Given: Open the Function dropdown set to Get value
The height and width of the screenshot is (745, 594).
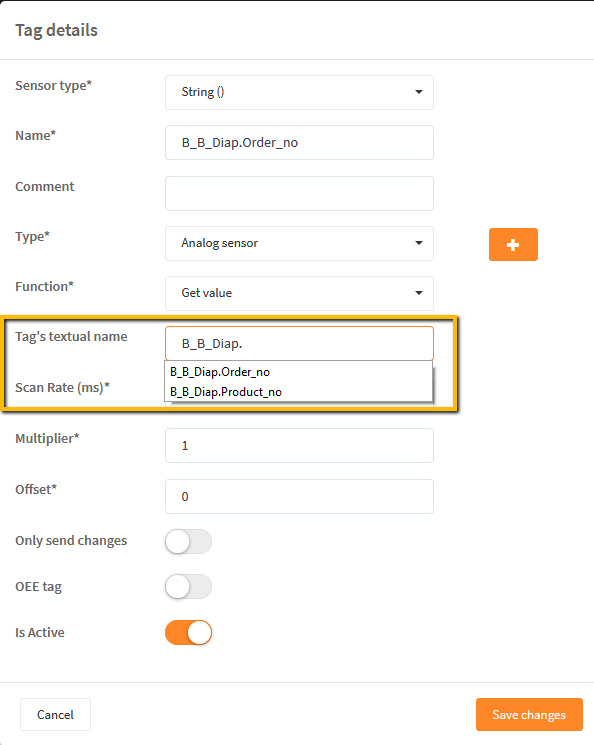Looking at the screenshot, I should (299, 293).
